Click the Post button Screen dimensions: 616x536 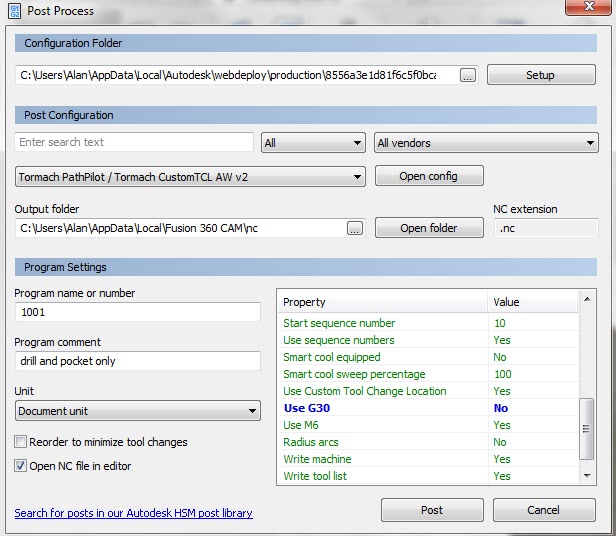(432, 510)
